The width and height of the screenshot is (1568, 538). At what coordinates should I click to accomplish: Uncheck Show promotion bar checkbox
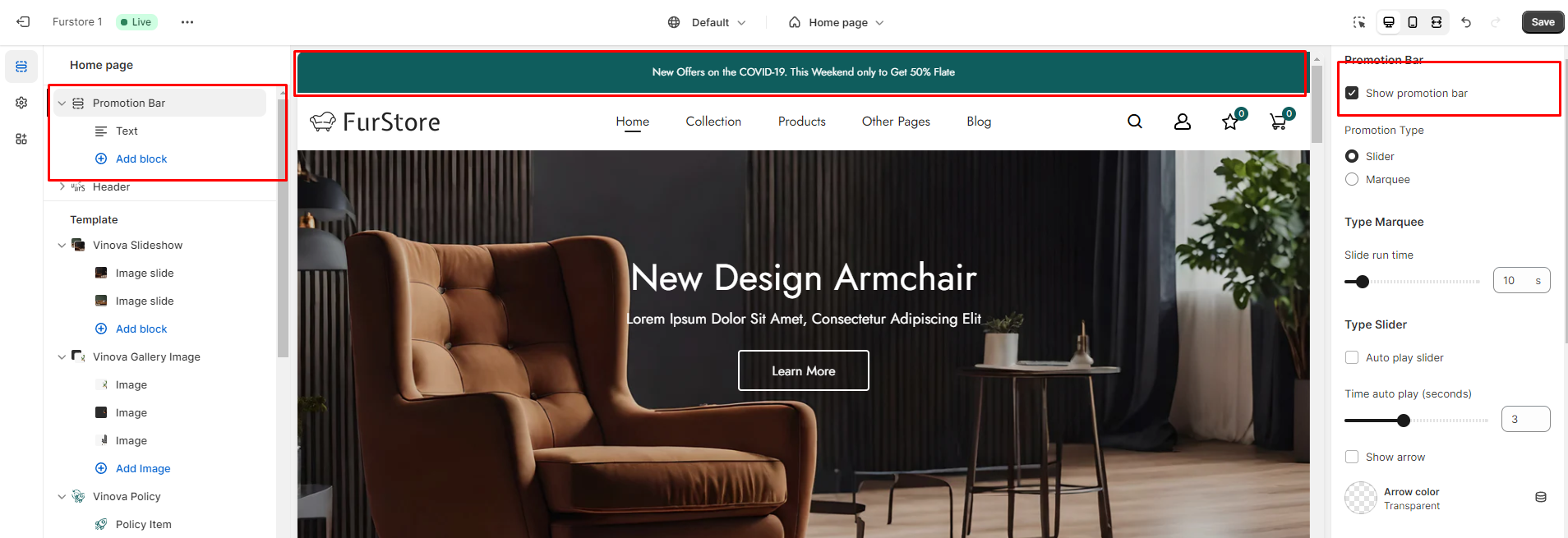click(x=1352, y=93)
